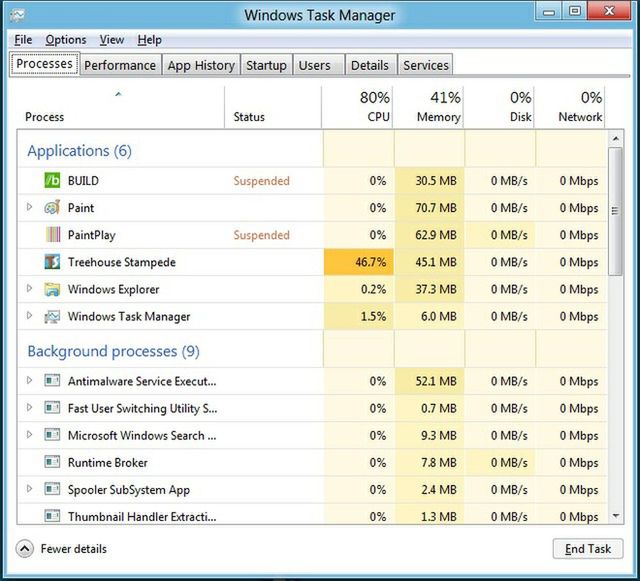Sort by the Disk column header
The width and height of the screenshot is (640, 581).
tap(499, 107)
